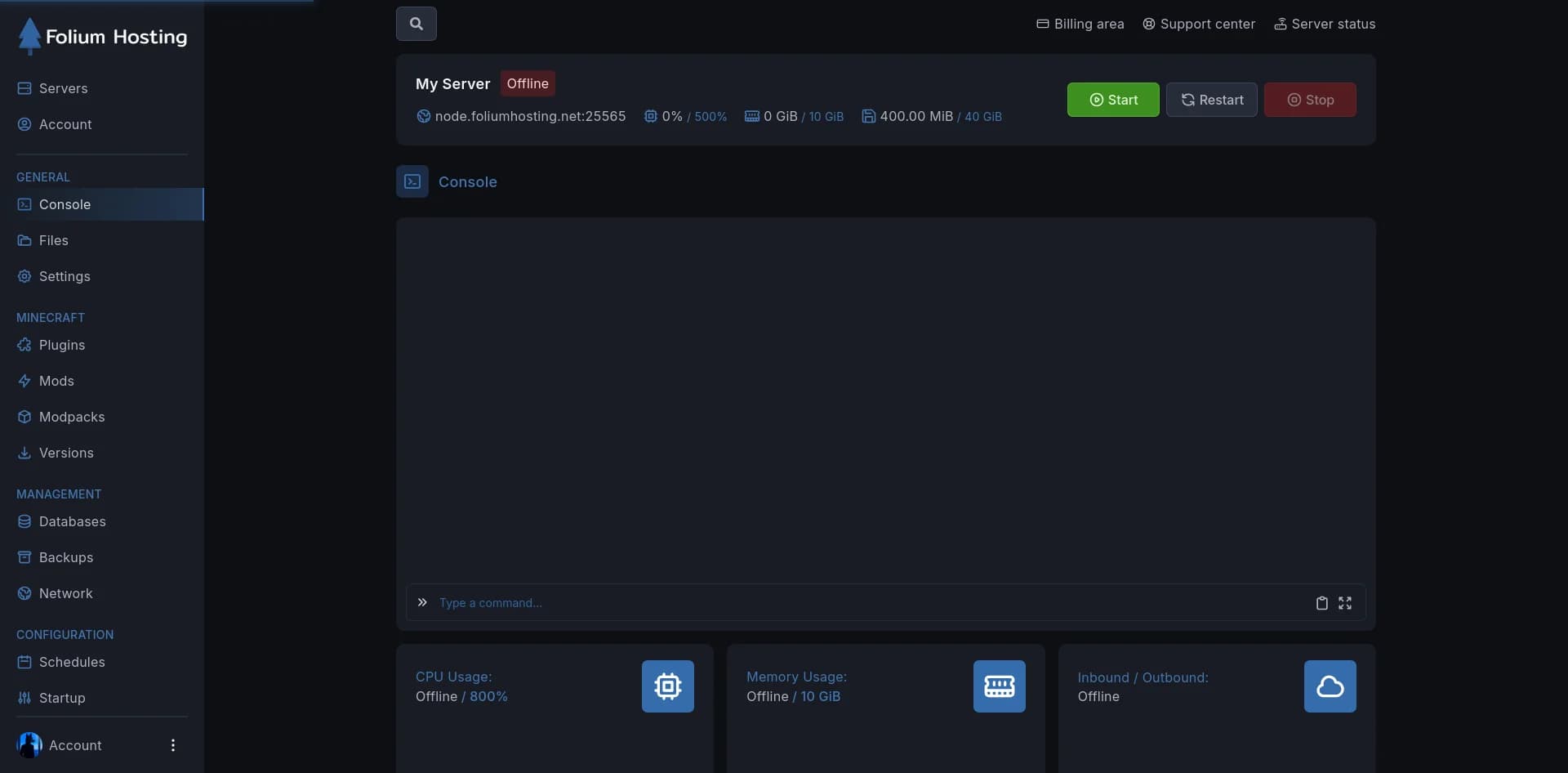1568x773 pixels.
Task: Click the node.foliumhosting.net:25565 address
Action: click(531, 116)
